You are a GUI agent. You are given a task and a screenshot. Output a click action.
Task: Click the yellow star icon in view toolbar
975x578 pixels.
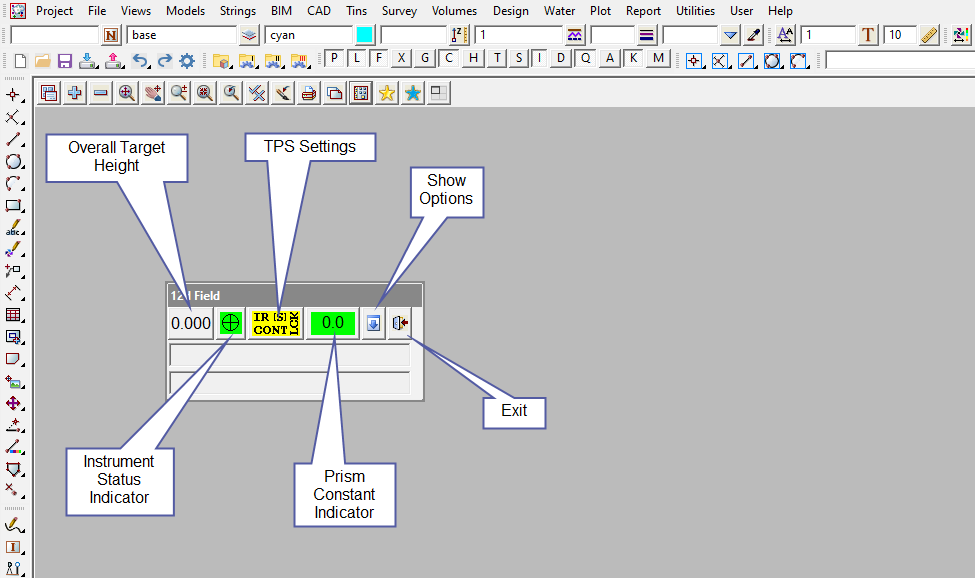(x=386, y=93)
